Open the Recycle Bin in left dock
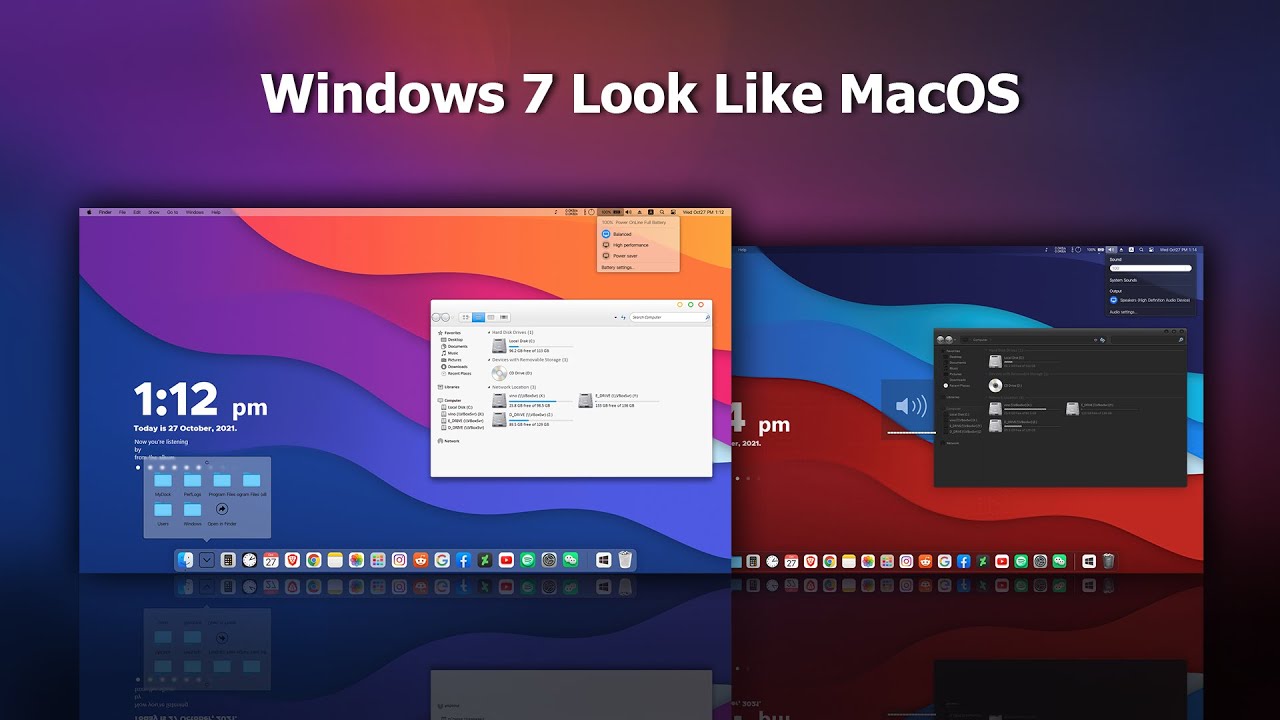Image resolution: width=1280 pixels, height=720 pixels. point(625,560)
